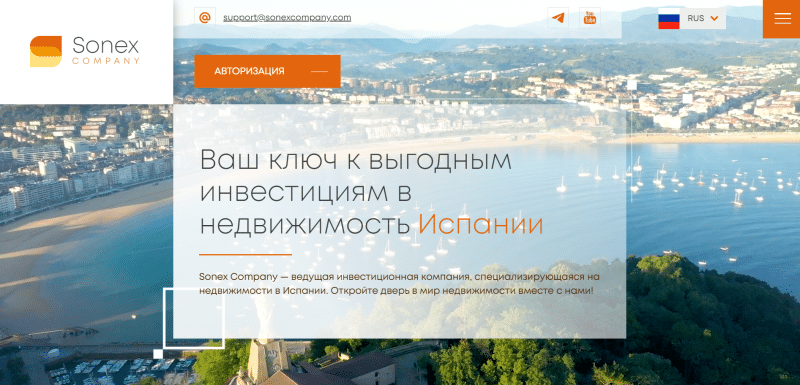
Task: Click the orange divider line under headline
Action: [245, 254]
